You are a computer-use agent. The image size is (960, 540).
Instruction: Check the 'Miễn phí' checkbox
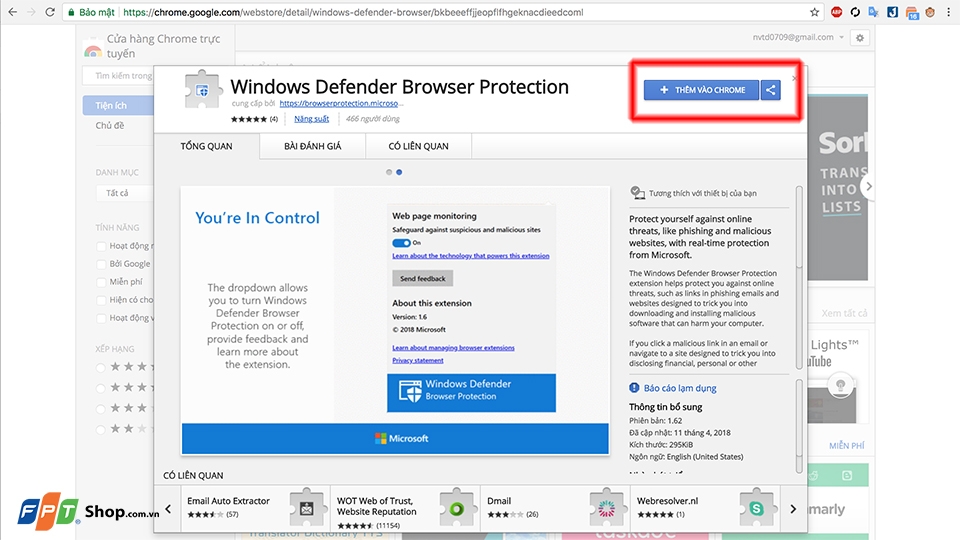[101, 282]
